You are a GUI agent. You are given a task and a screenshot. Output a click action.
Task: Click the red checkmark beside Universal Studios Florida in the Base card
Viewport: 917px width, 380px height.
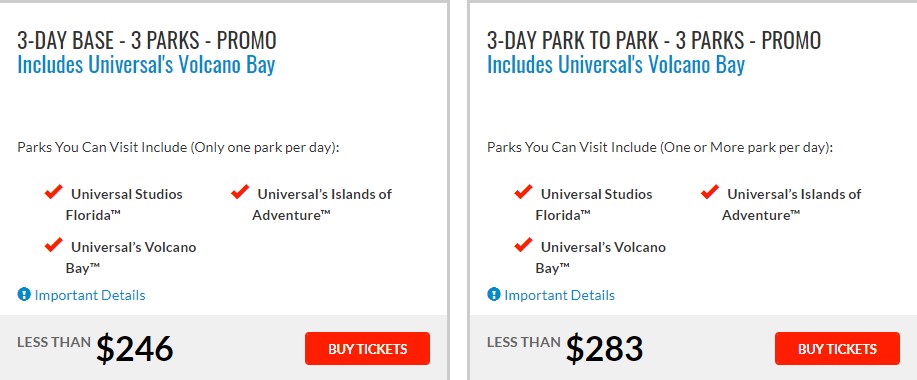(x=54, y=192)
